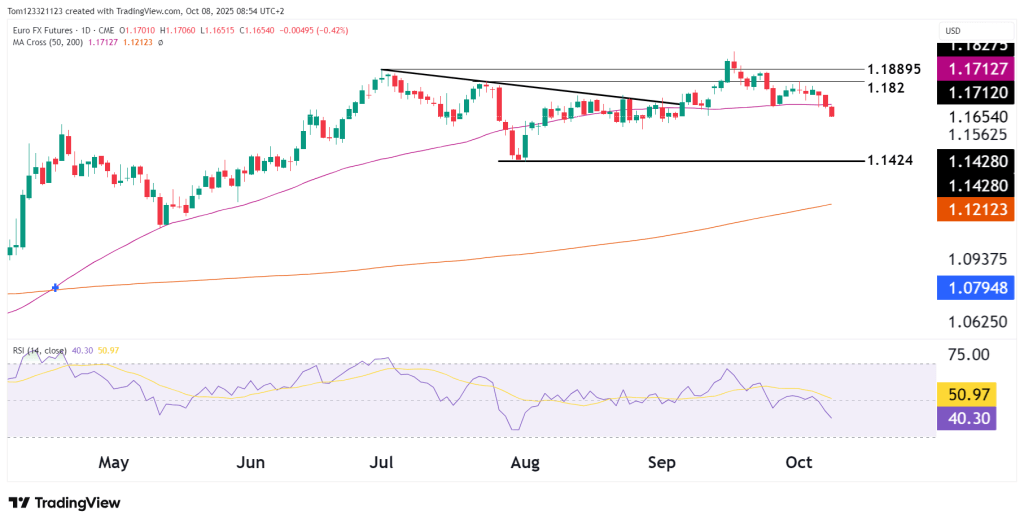Click the 1.1424 support level label

click(x=890, y=160)
